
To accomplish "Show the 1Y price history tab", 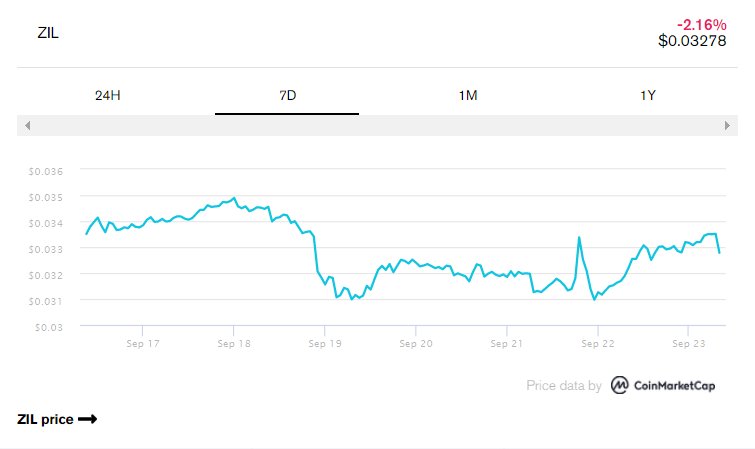I will pos(647,96).
